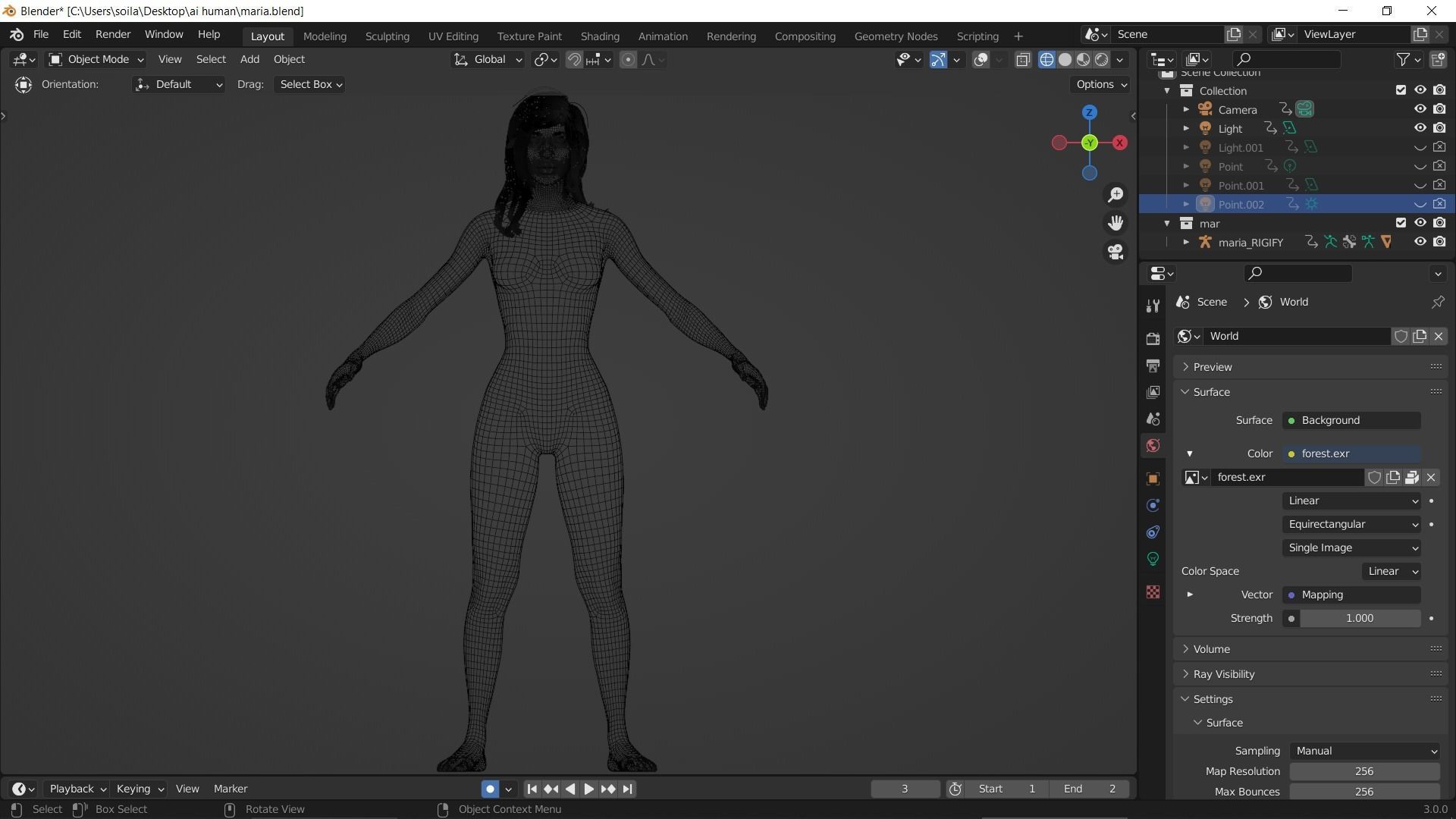Toggle show gizmo button

click(x=938, y=60)
